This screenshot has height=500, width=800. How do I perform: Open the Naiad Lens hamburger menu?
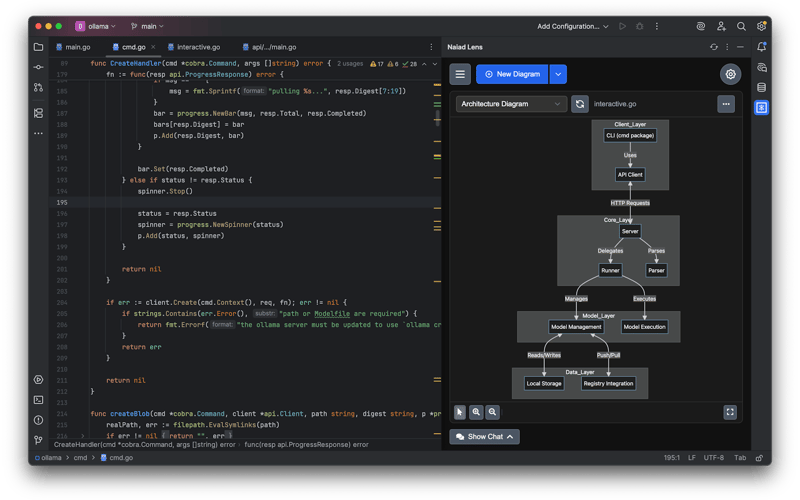459,74
